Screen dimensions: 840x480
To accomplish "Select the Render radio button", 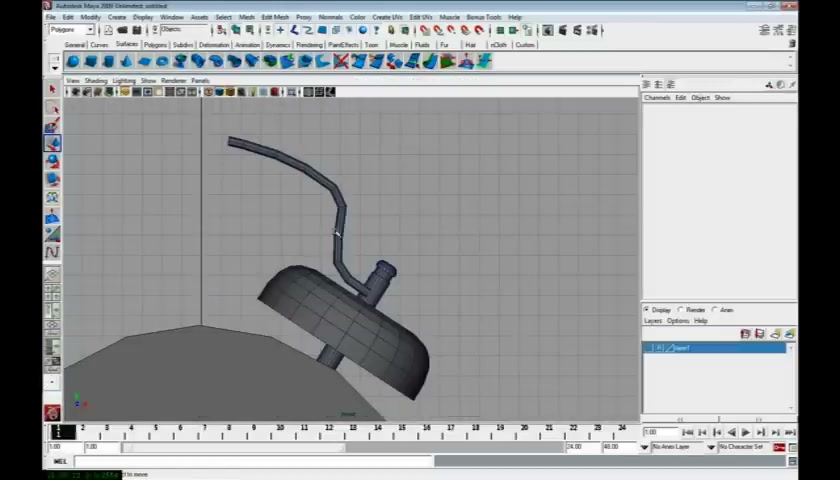I will pyautogui.click(x=681, y=310).
